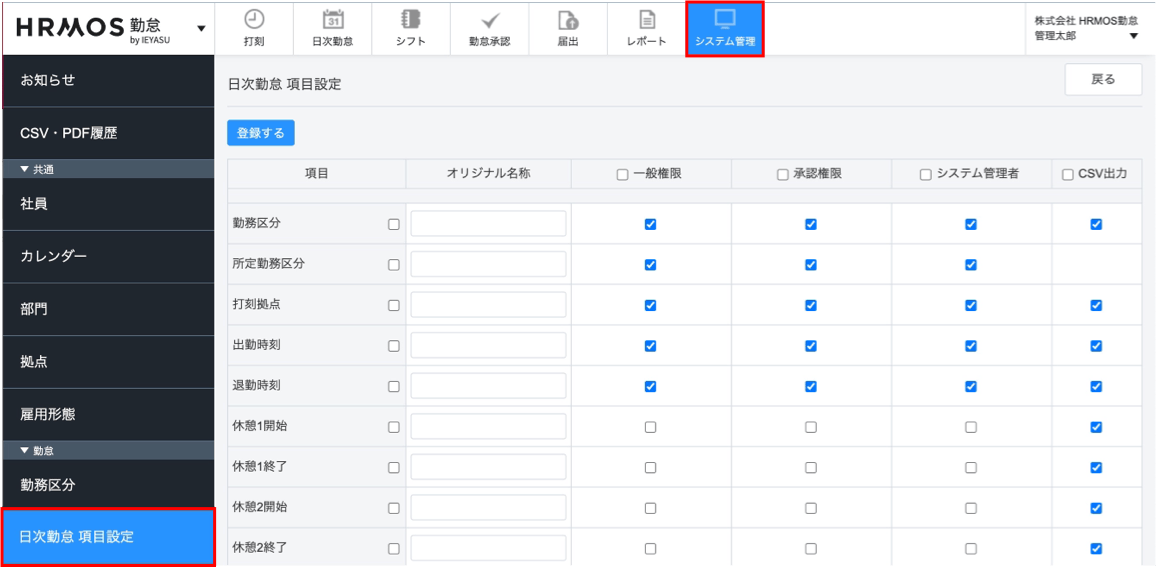
Task: Uncheck CSV出力 for the 勤務区分 row
Action: tap(1096, 225)
